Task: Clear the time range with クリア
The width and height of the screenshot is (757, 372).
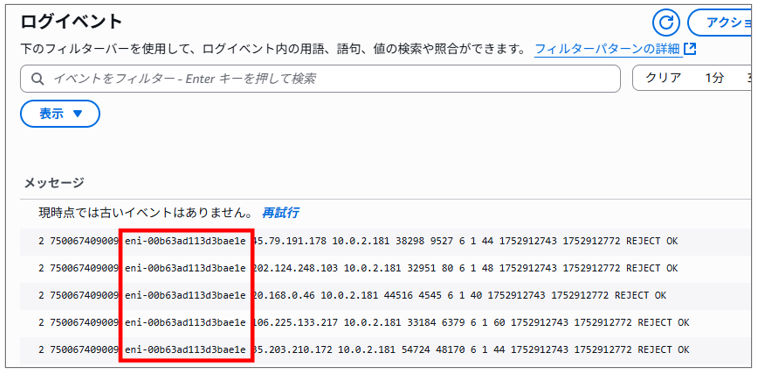Action: (x=663, y=78)
